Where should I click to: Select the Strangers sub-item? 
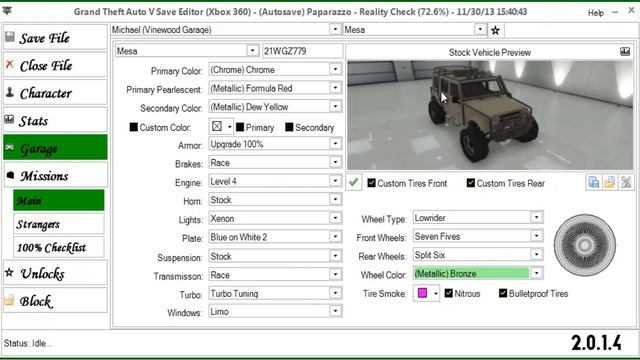coord(58,224)
